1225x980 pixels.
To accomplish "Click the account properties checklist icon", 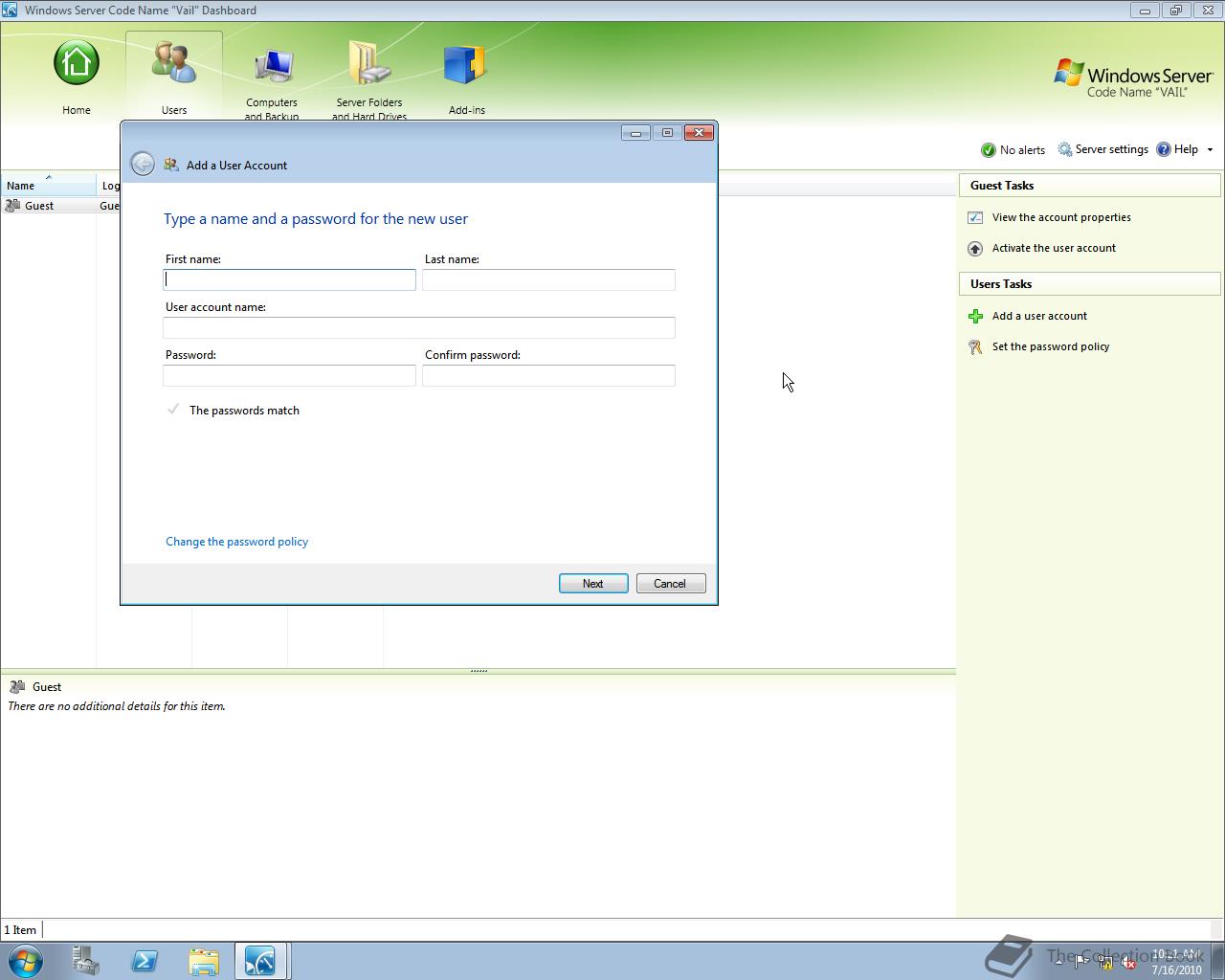I will tap(975, 218).
